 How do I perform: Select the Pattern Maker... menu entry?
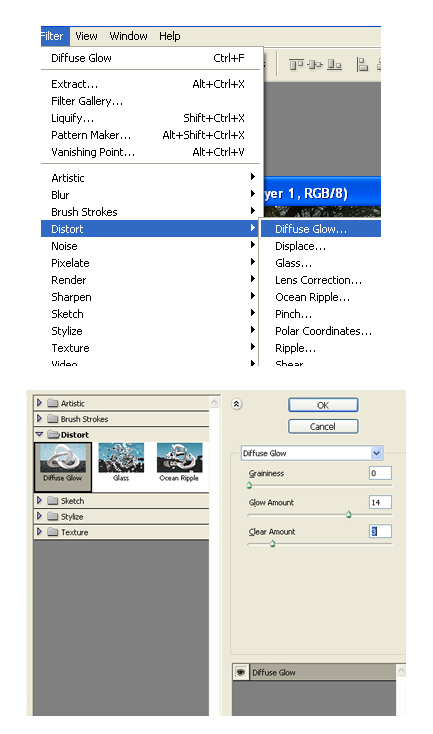[152, 135]
